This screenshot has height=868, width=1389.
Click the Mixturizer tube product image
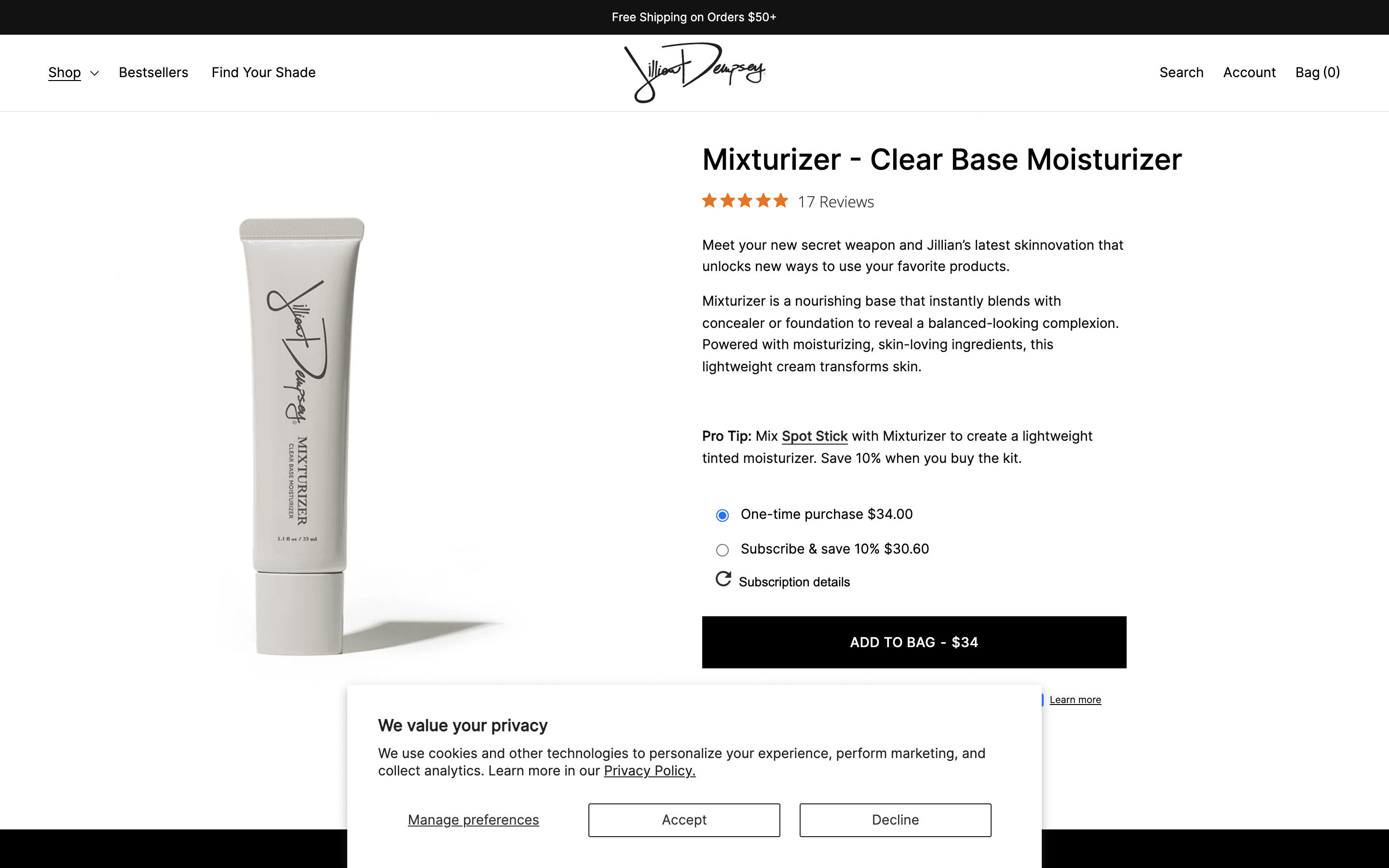pyautogui.click(x=301, y=436)
